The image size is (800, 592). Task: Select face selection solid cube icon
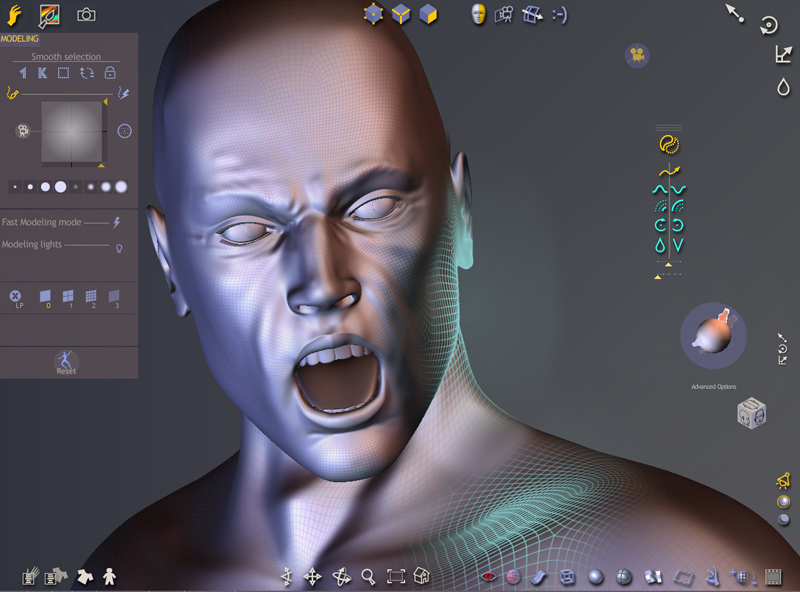pos(428,14)
